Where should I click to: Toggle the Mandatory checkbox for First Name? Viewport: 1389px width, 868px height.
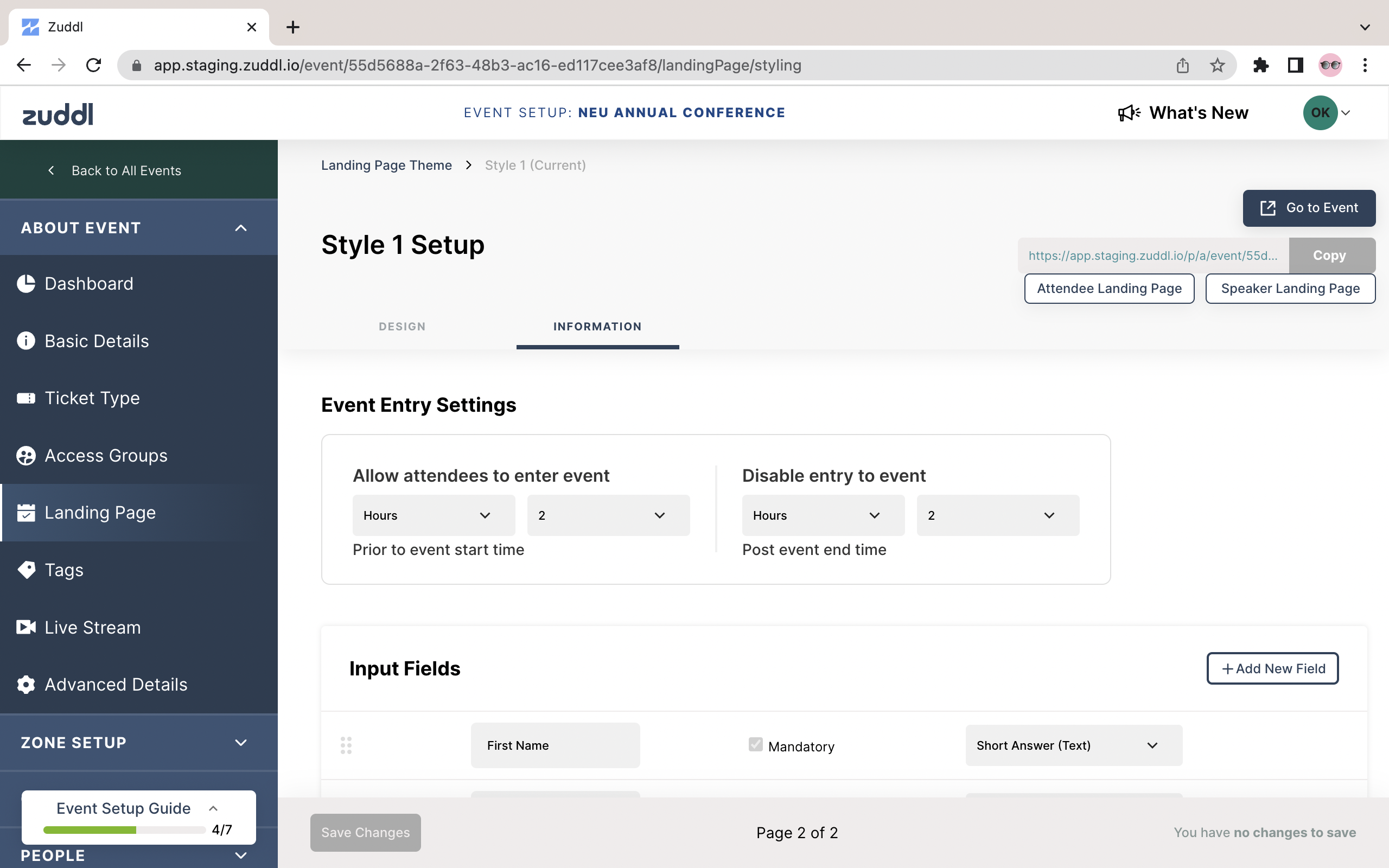755,744
